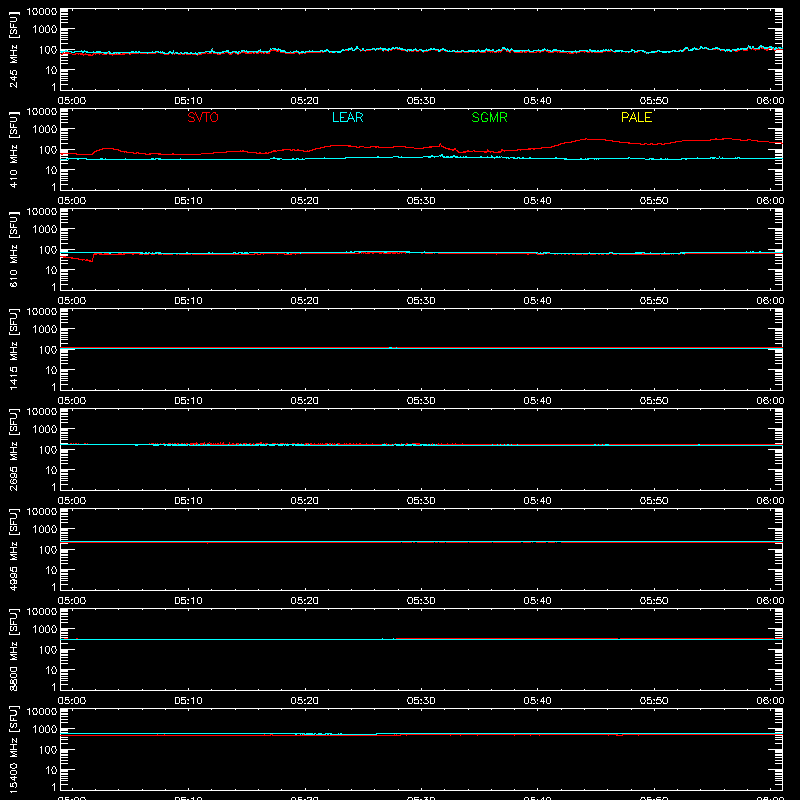800x800 pixels.
Task: Click the 10000 tick label on 245 MHz plot
Action: click(x=42, y=12)
